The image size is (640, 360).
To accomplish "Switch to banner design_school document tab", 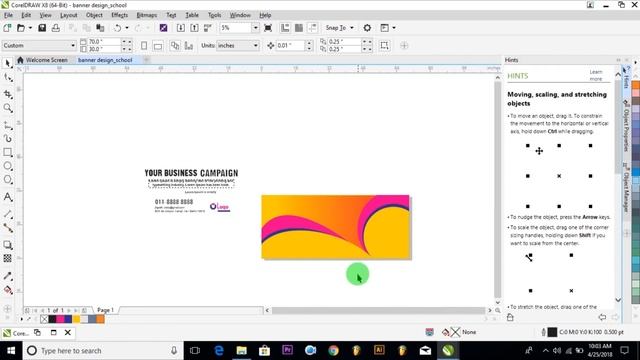I will tap(105, 60).
